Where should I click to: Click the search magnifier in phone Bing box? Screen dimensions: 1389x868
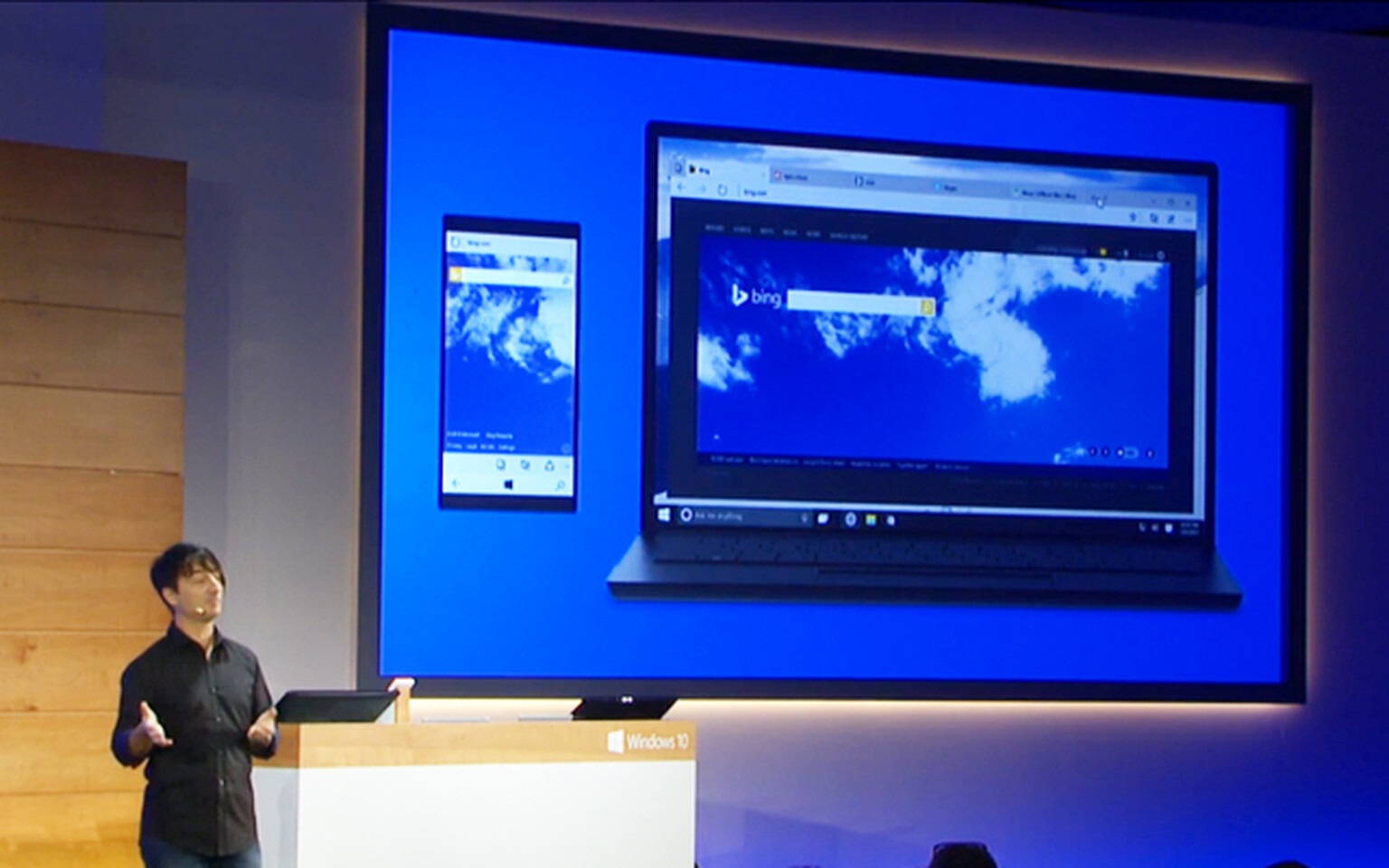pyautogui.click(x=566, y=280)
